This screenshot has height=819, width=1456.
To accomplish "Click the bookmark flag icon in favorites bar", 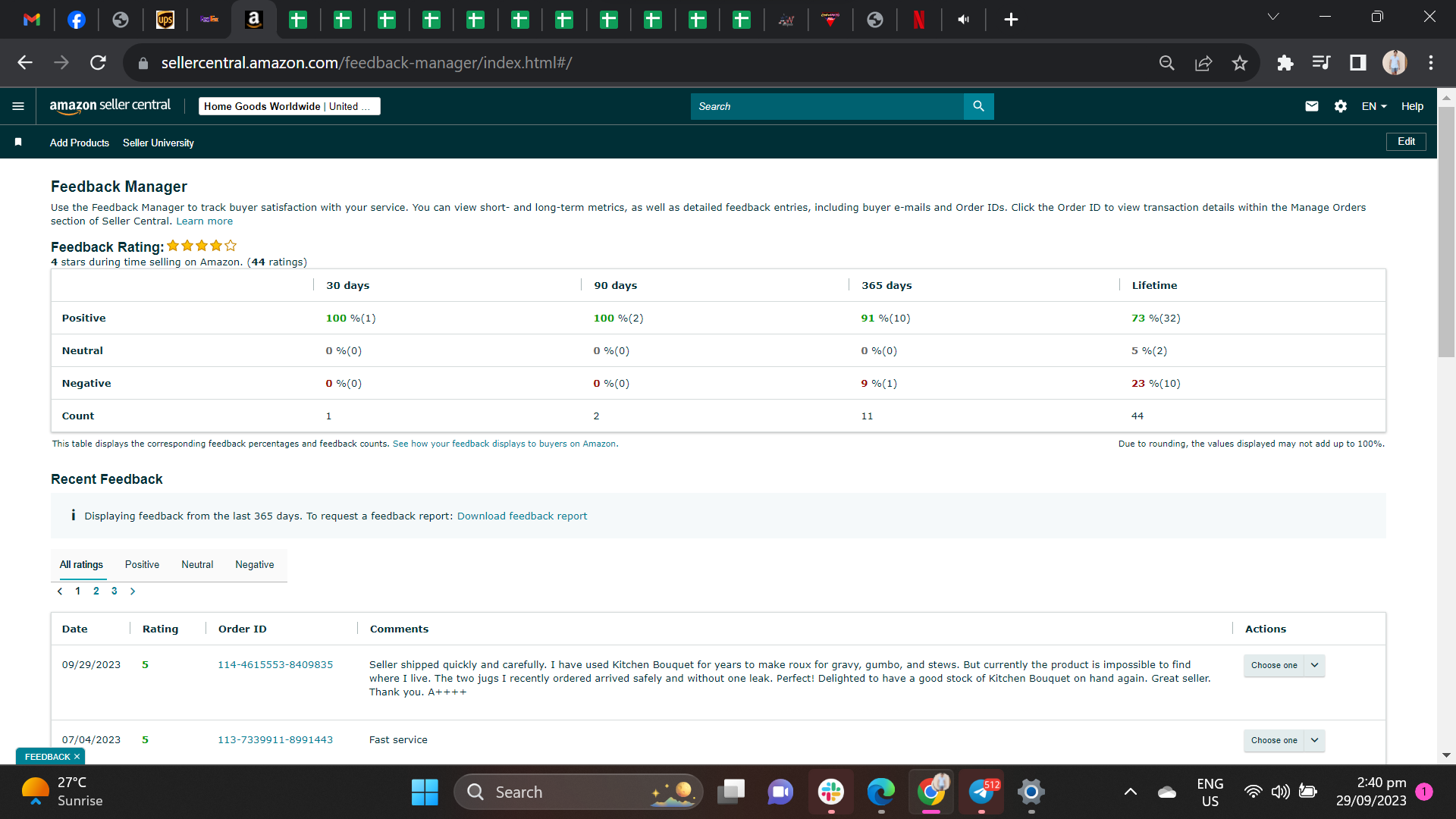I will (18, 143).
